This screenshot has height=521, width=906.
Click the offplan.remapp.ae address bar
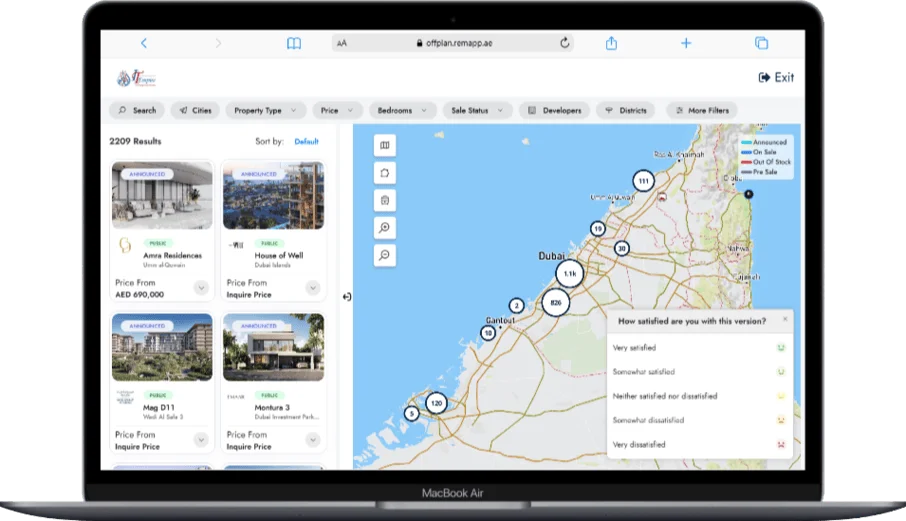tap(453, 43)
